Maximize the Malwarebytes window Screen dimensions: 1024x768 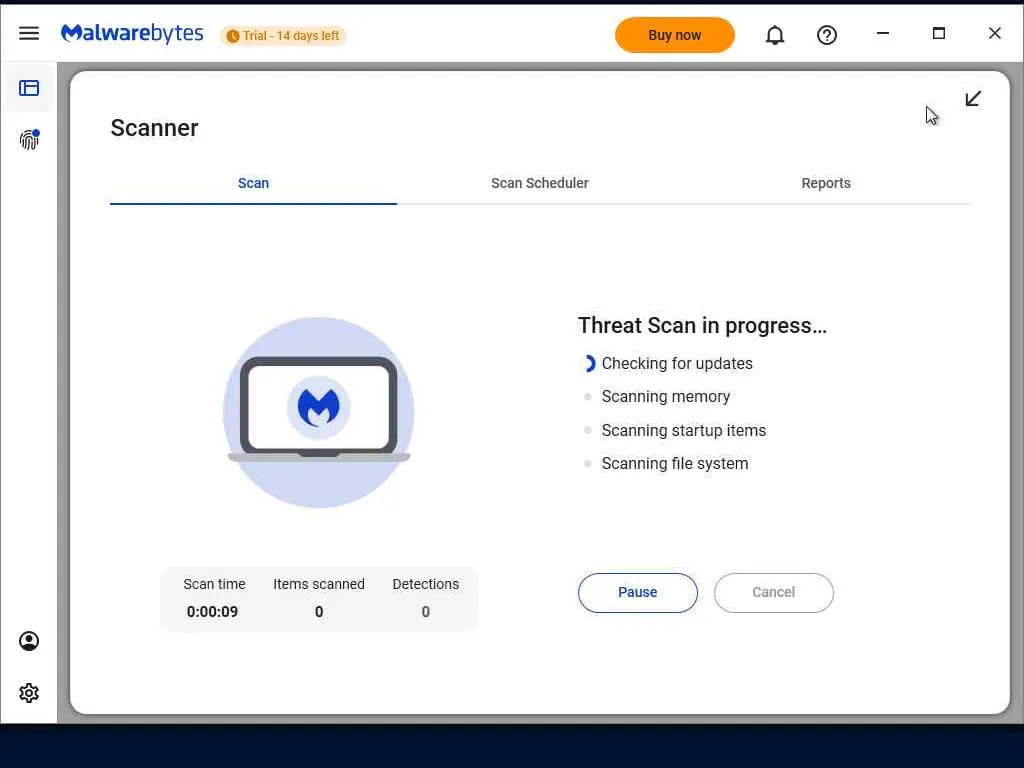click(938, 33)
